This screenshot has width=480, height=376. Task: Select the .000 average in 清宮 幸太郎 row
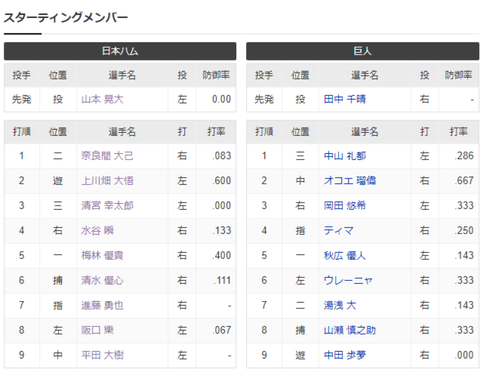[222, 205]
